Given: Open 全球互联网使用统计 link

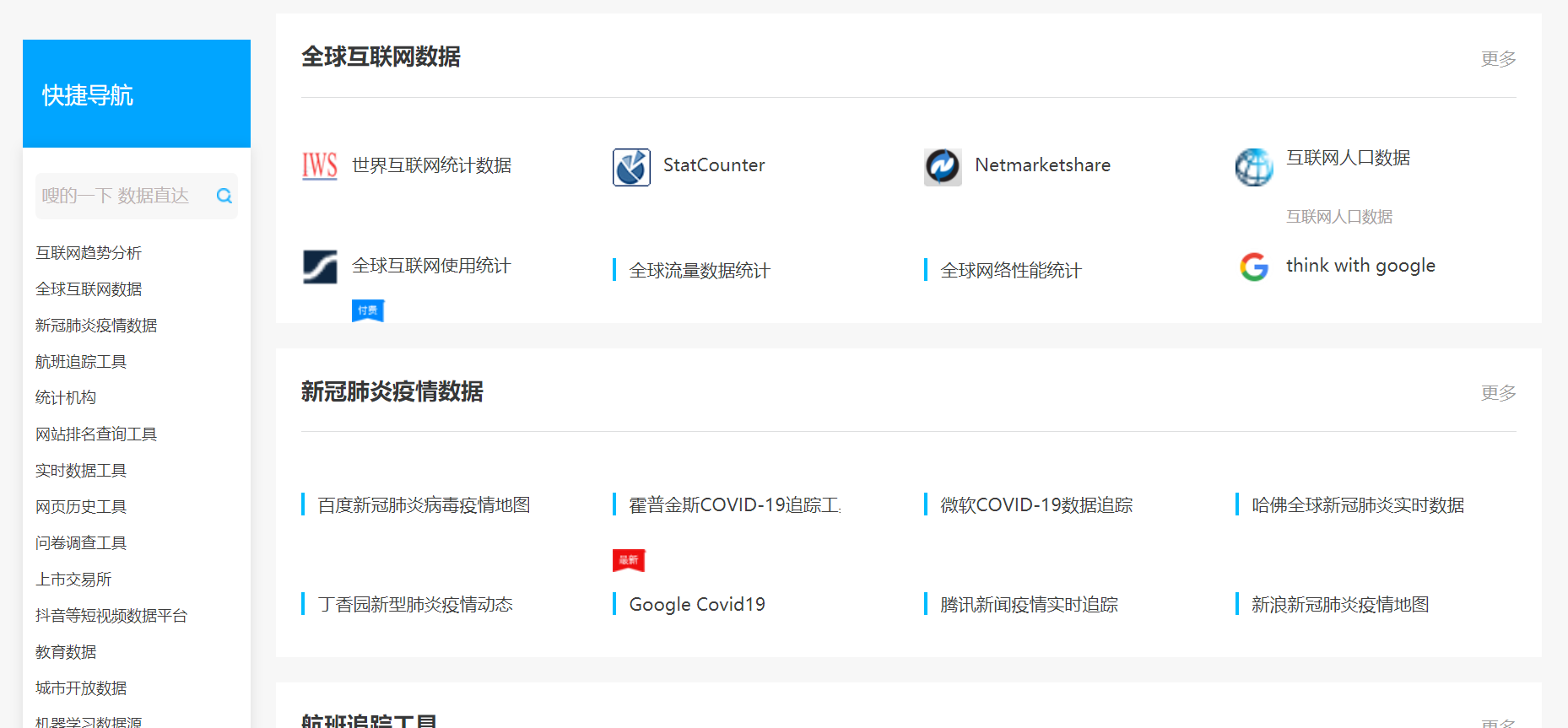Looking at the screenshot, I should point(431,266).
